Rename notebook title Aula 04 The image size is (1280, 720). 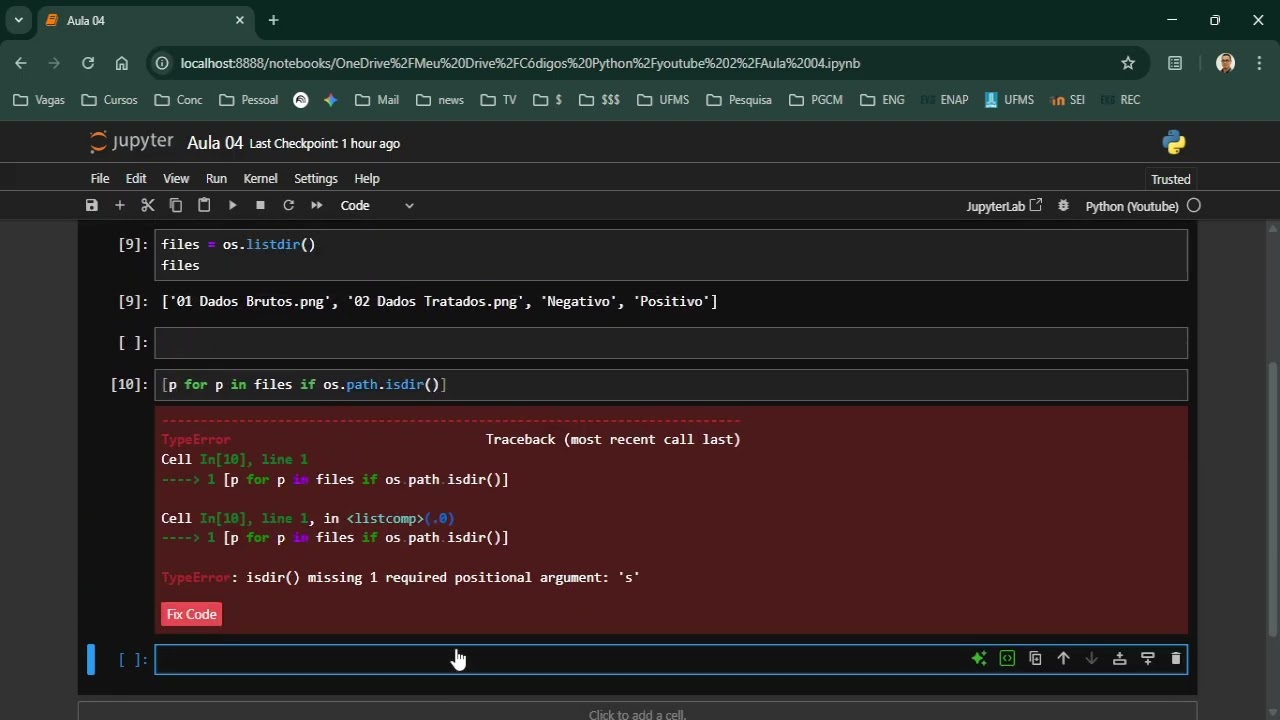215,143
